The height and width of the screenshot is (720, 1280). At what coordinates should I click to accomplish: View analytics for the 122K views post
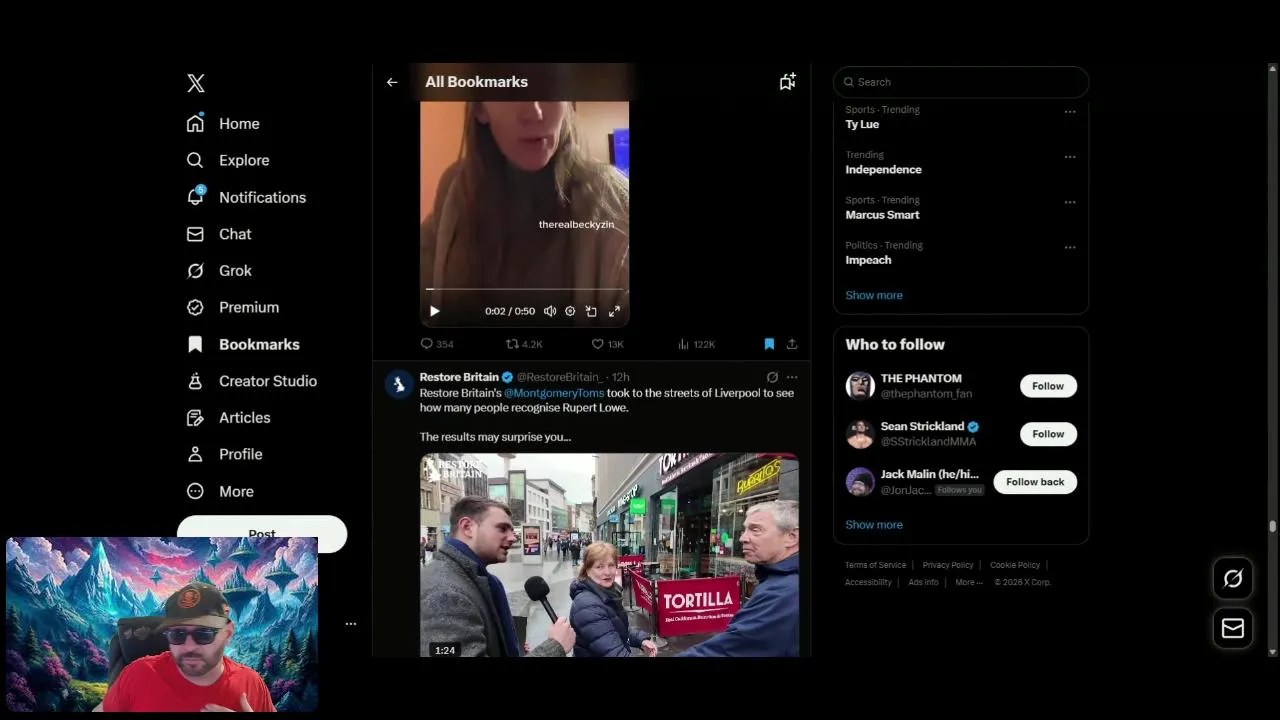pos(696,344)
